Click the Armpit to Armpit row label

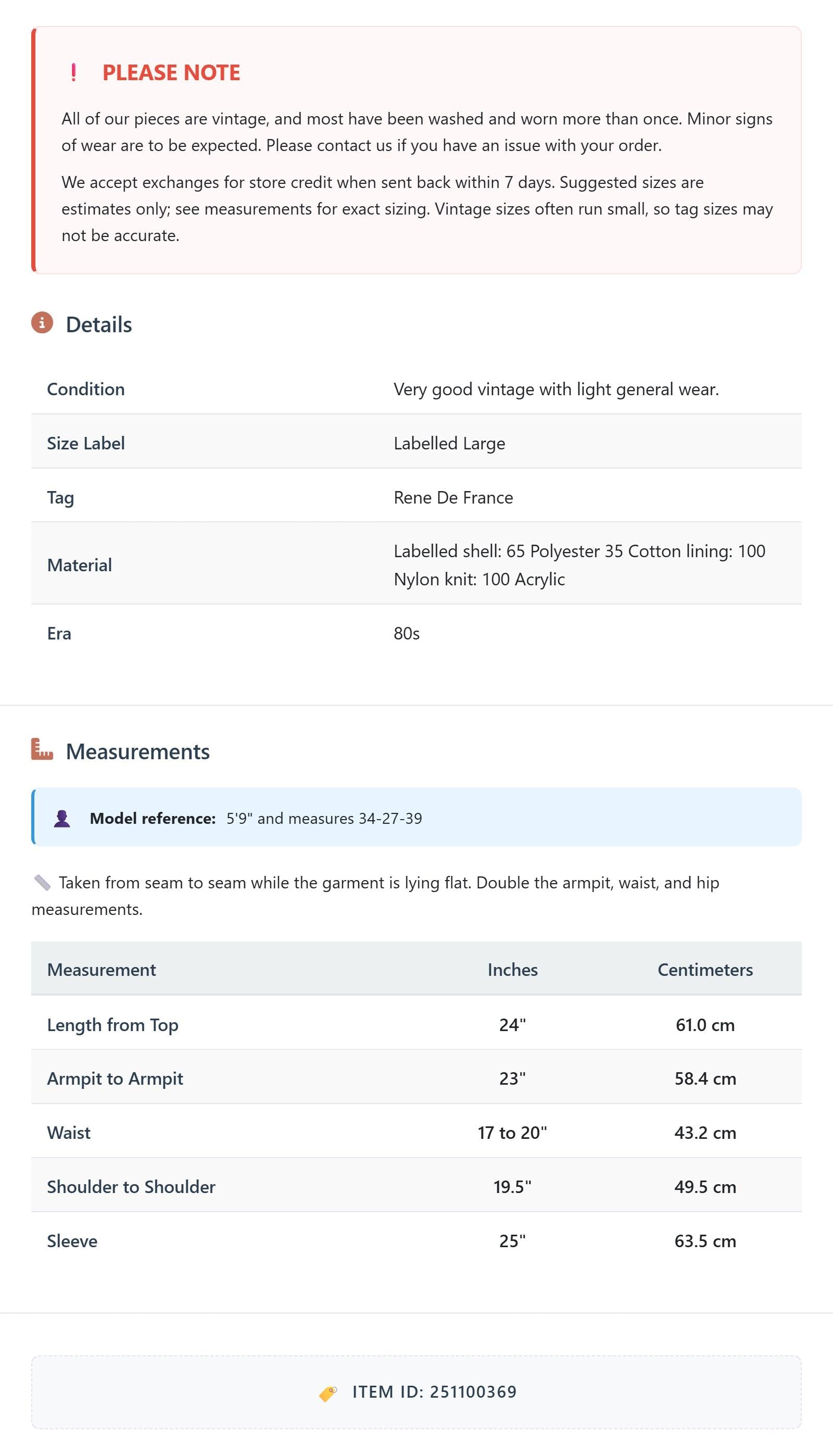click(x=115, y=1078)
